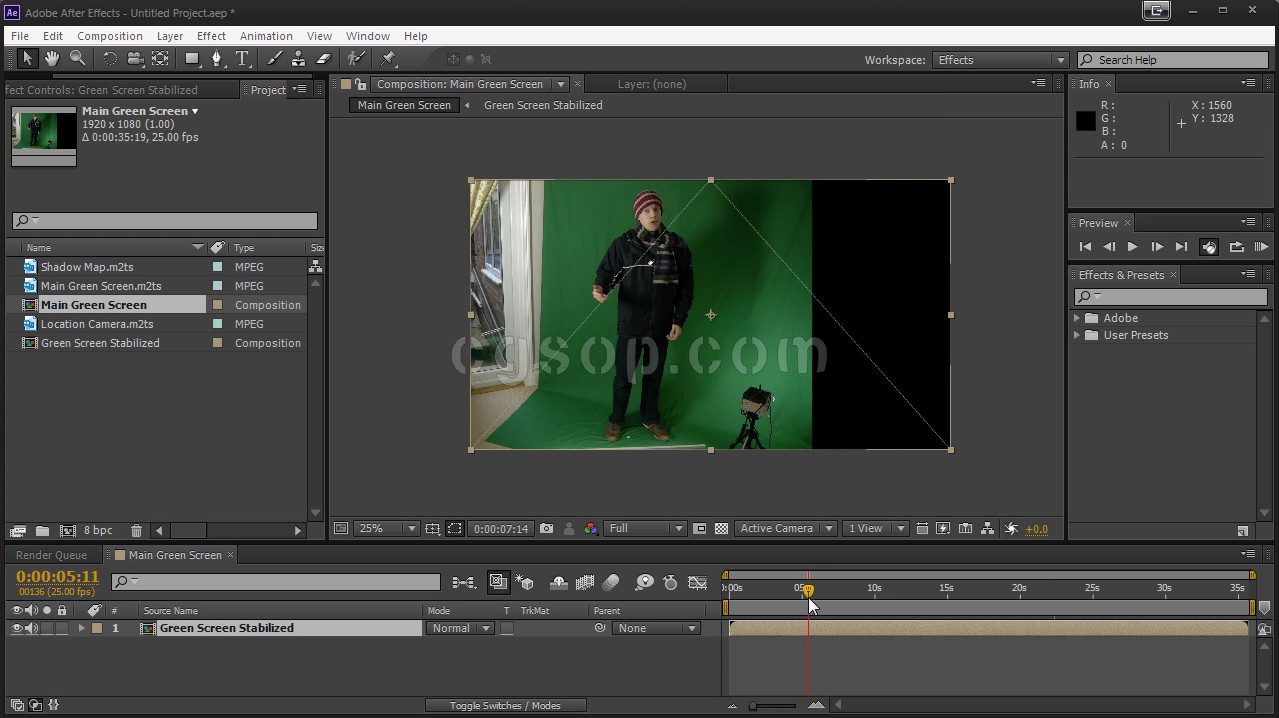Click the Search Help input field
1279x718 pixels.
point(1173,60)
